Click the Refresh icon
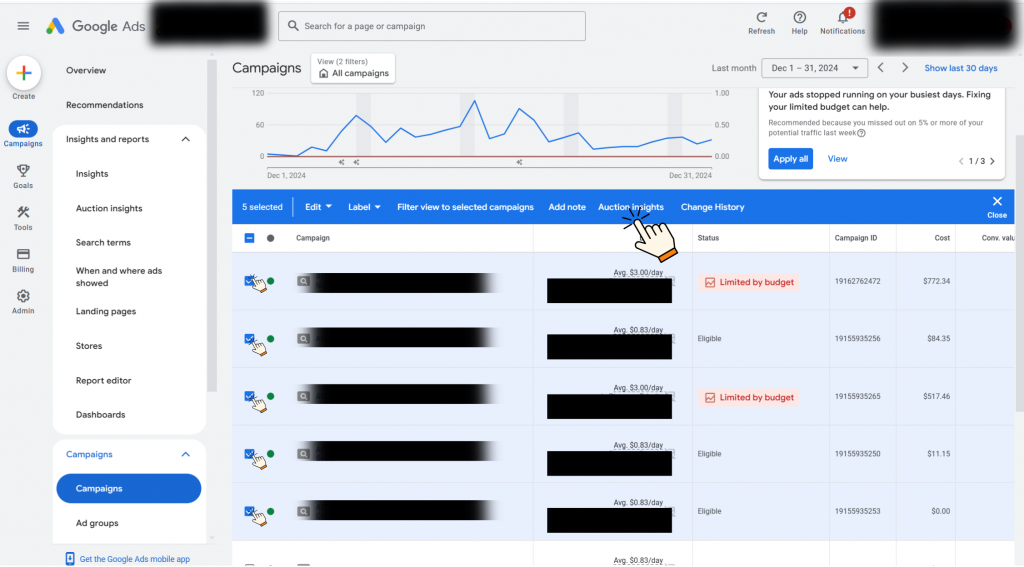This screenshot has width=1024, height=567. (x=761, y=18)
